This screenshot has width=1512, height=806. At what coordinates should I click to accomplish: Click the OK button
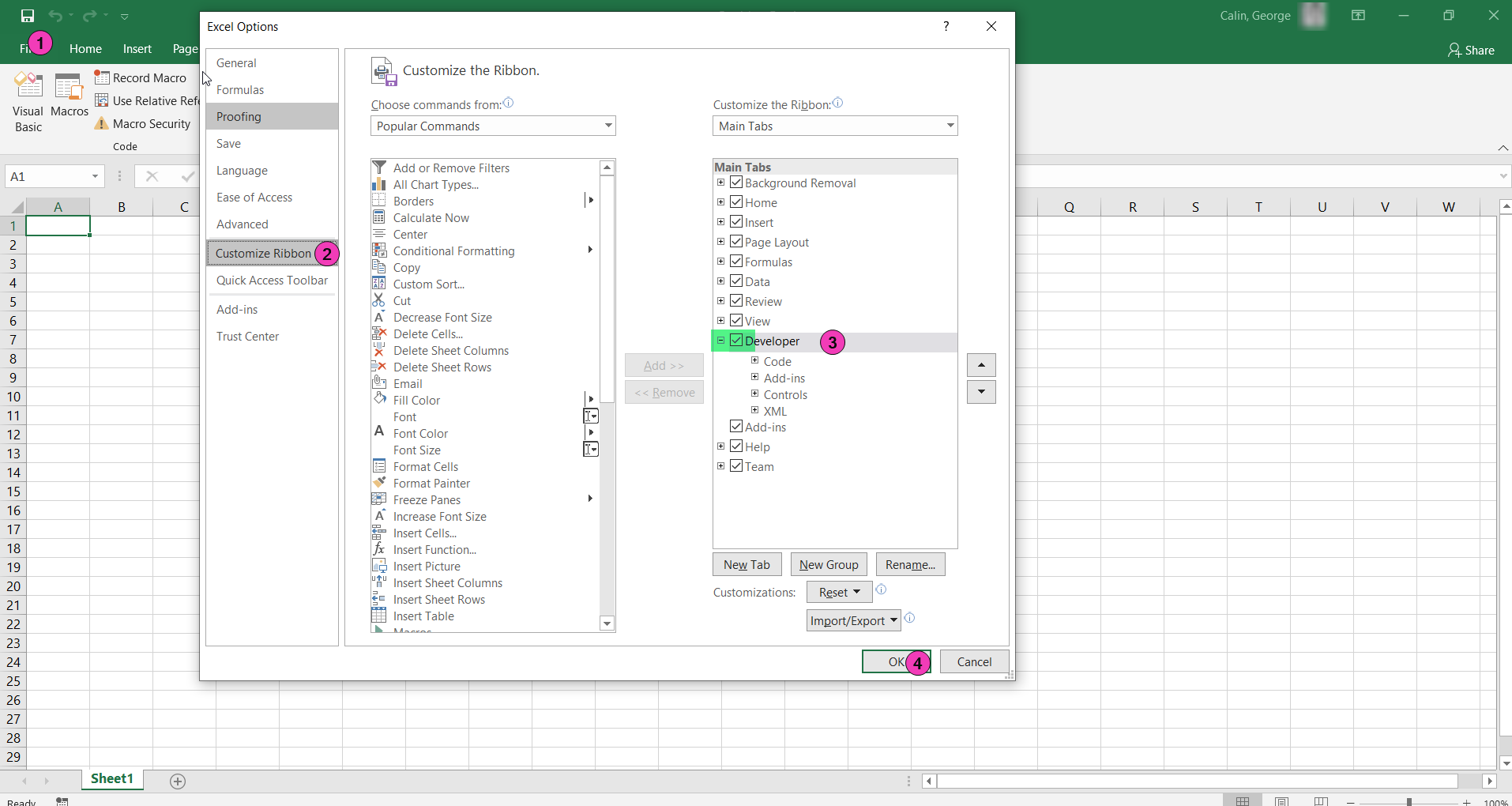coord(896,662)
